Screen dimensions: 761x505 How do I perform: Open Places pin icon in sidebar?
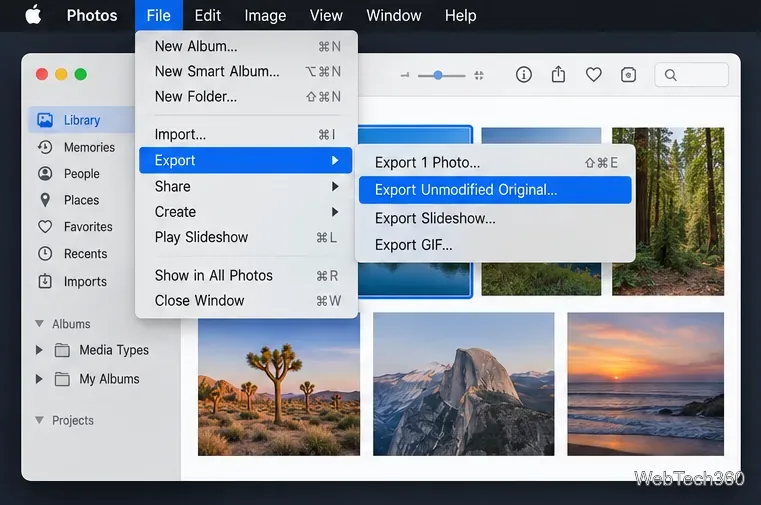45,200
